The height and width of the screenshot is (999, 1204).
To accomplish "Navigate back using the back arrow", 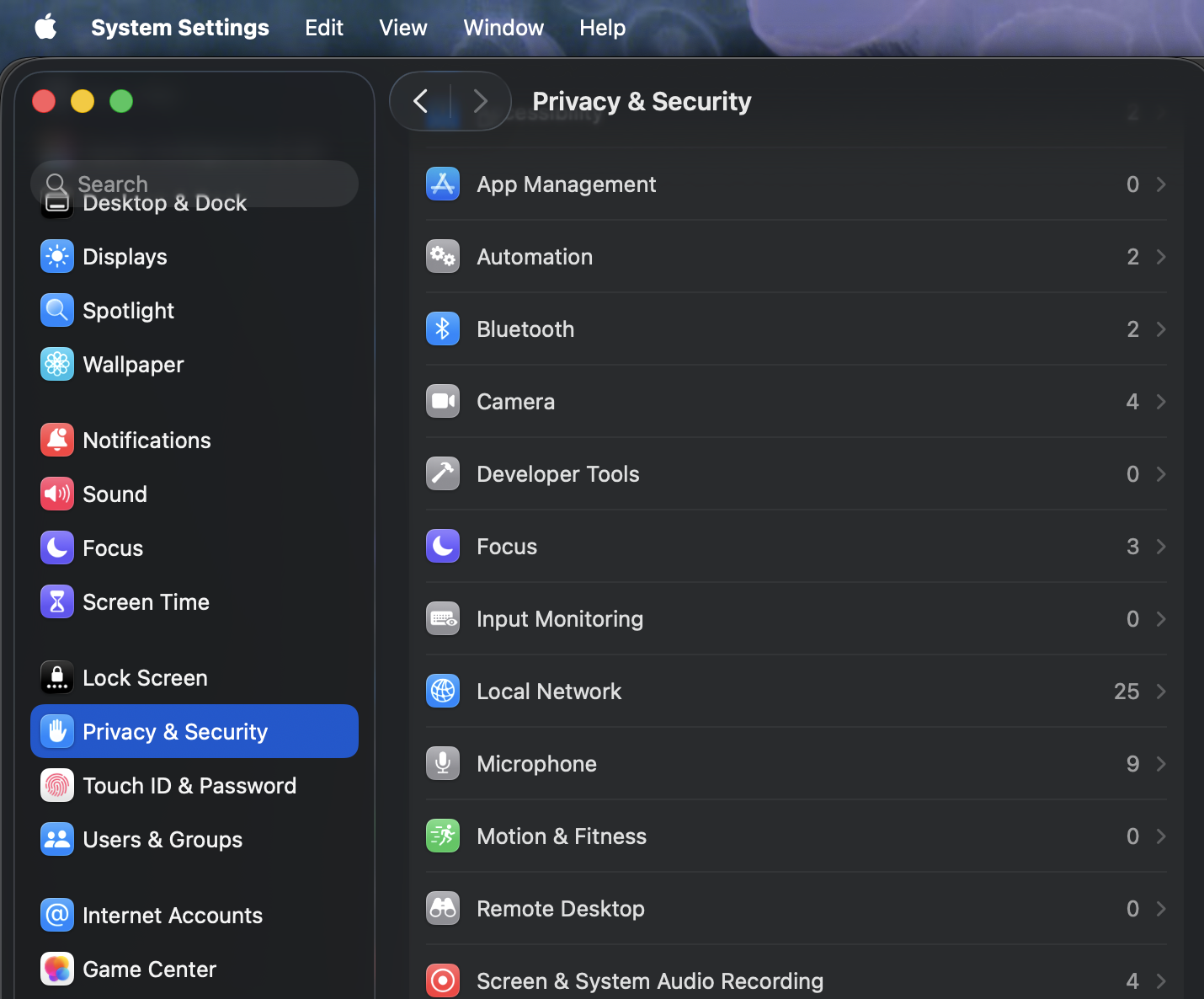I will (420, 101).
